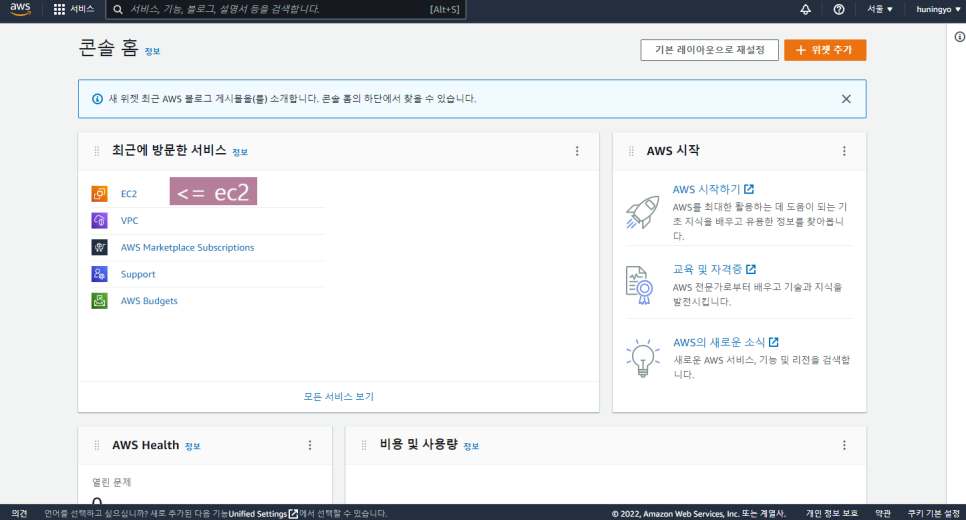Open options menu of 최근에 방문한 서비스 widget
The height and width of the screenshot is (520, 966).
pos(577,151)
